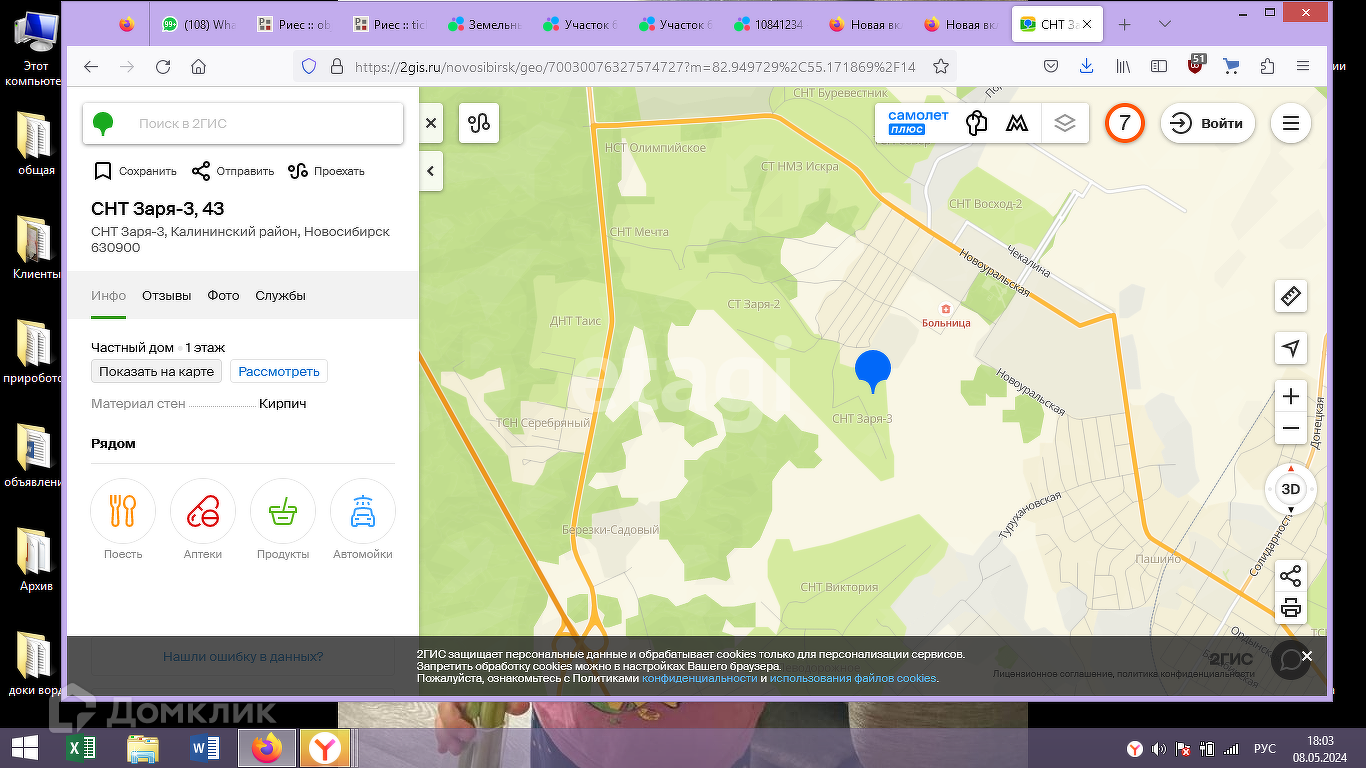The width and height of the screenshot is (1366, 768).
Task: Switch to the 10841234 tab
Action: pos(770,24)
